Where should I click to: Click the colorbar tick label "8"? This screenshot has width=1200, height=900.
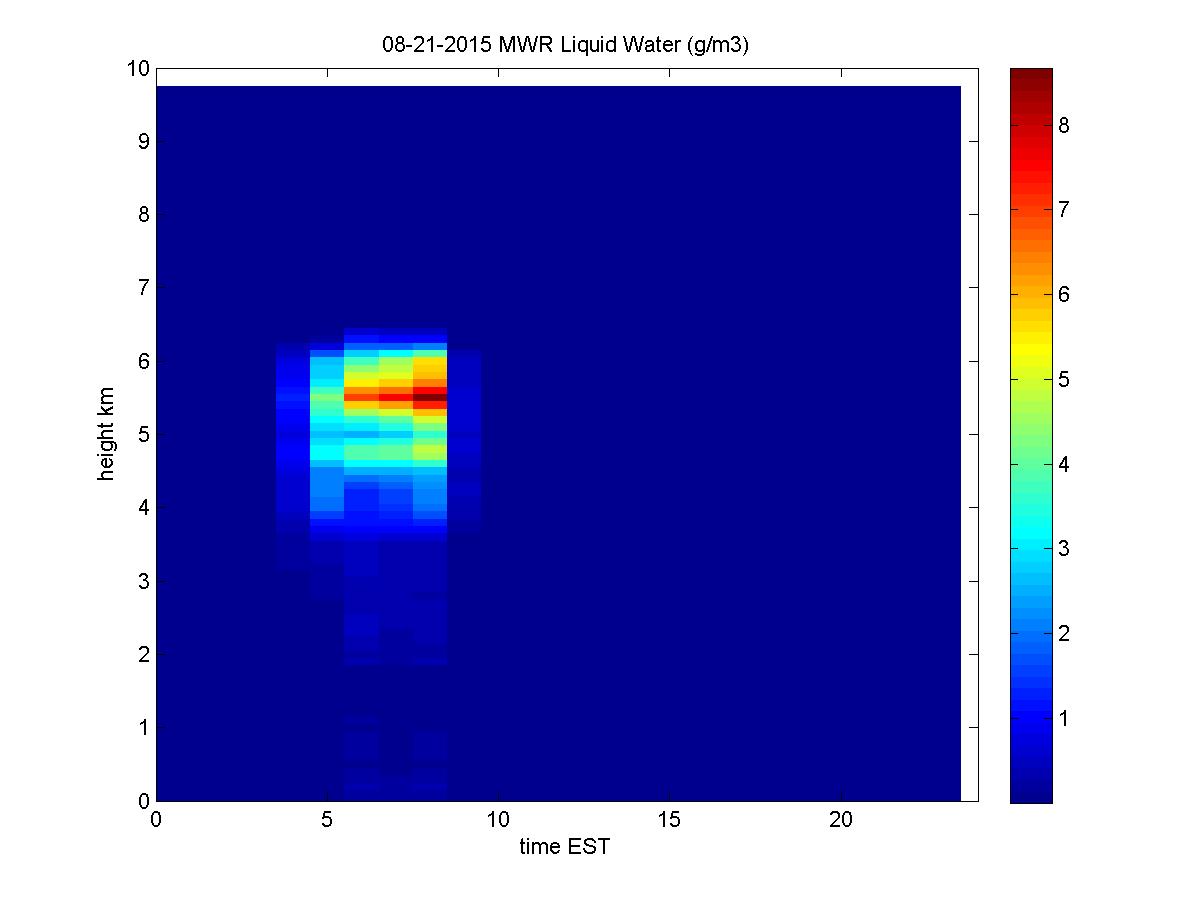[x=1065, y=126]
